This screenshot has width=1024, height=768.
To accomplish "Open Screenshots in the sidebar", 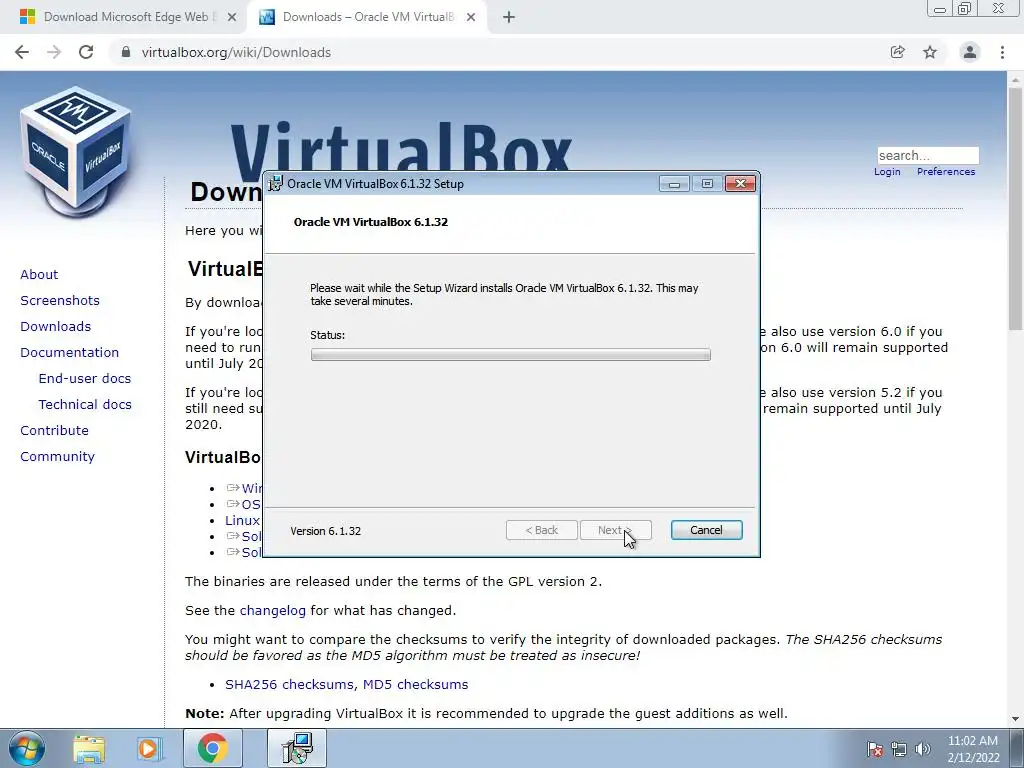I will pyautogui.click(x=60, y=300).
